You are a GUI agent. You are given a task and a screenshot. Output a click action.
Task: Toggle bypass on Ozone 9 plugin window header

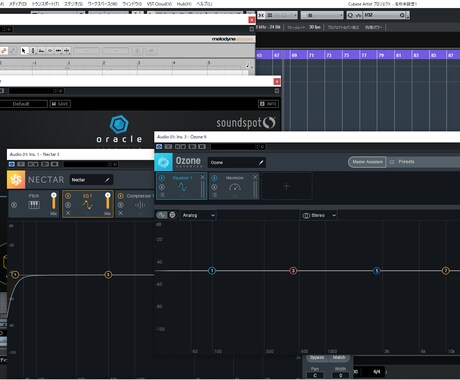pos(159,147)
